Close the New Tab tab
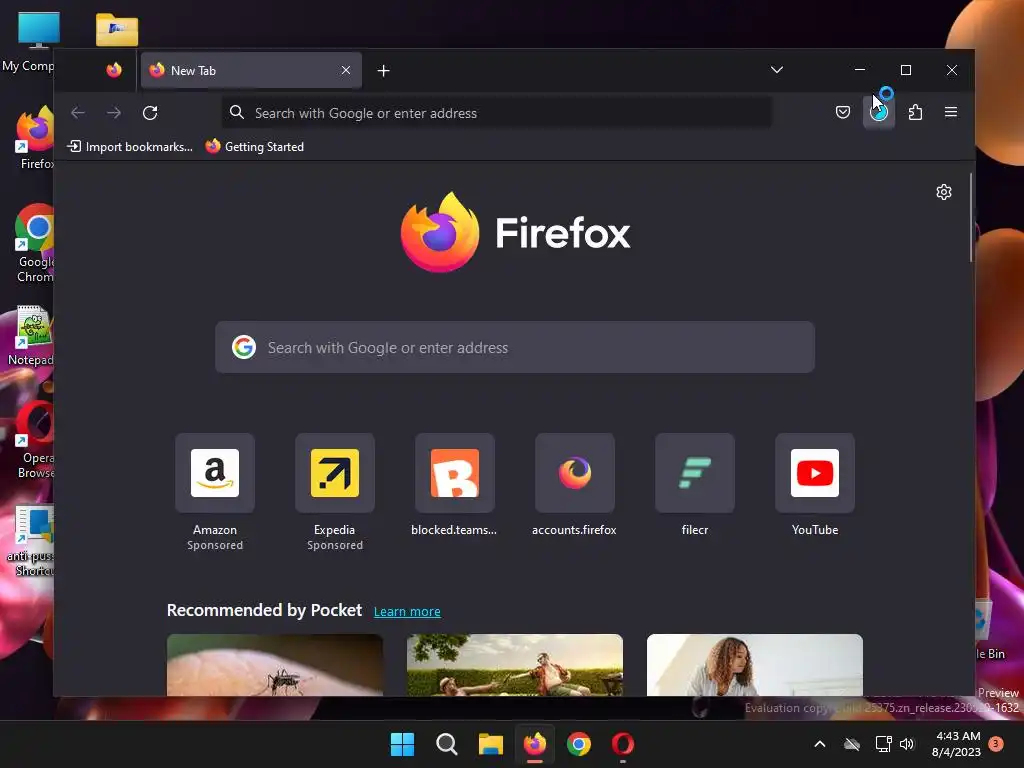The width and height of the screenshot is (1024, 768). click(x=346, y=70)
